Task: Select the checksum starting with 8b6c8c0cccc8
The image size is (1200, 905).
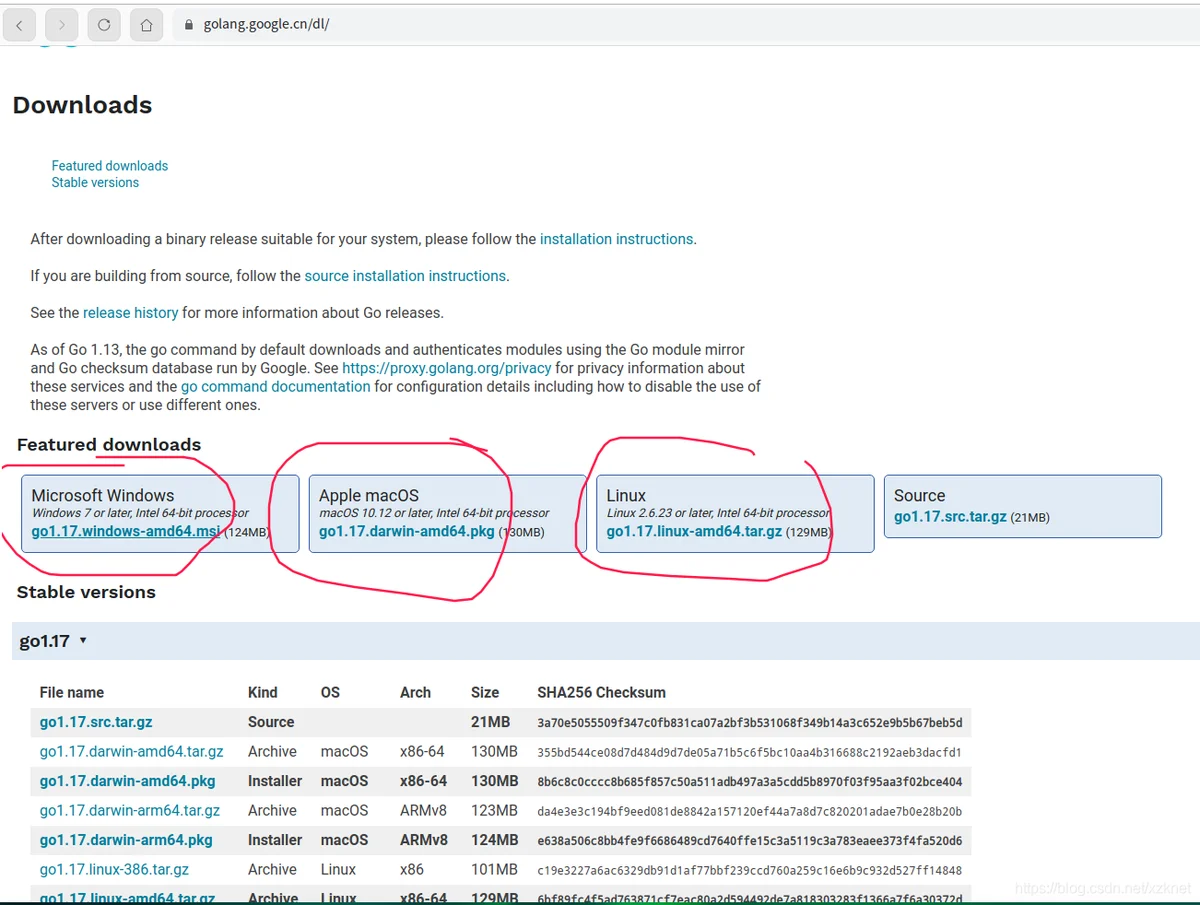Action: 750,782
